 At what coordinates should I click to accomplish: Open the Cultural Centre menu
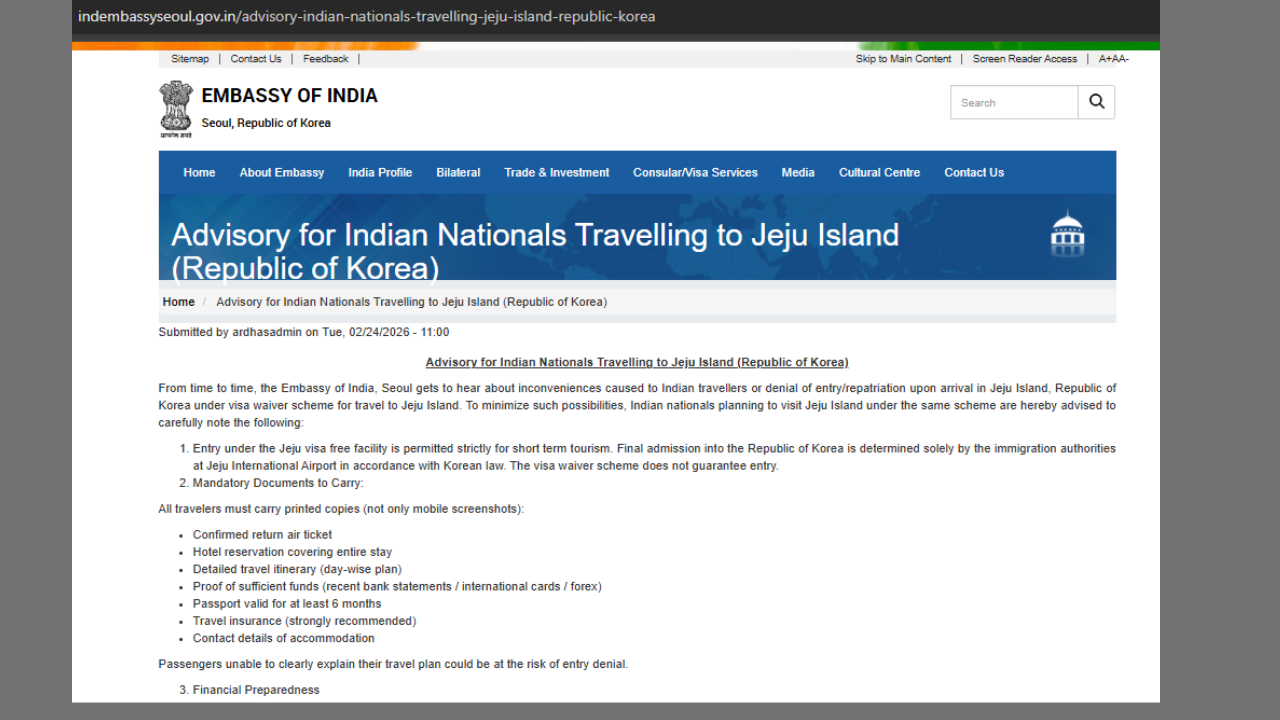point(879,172)
